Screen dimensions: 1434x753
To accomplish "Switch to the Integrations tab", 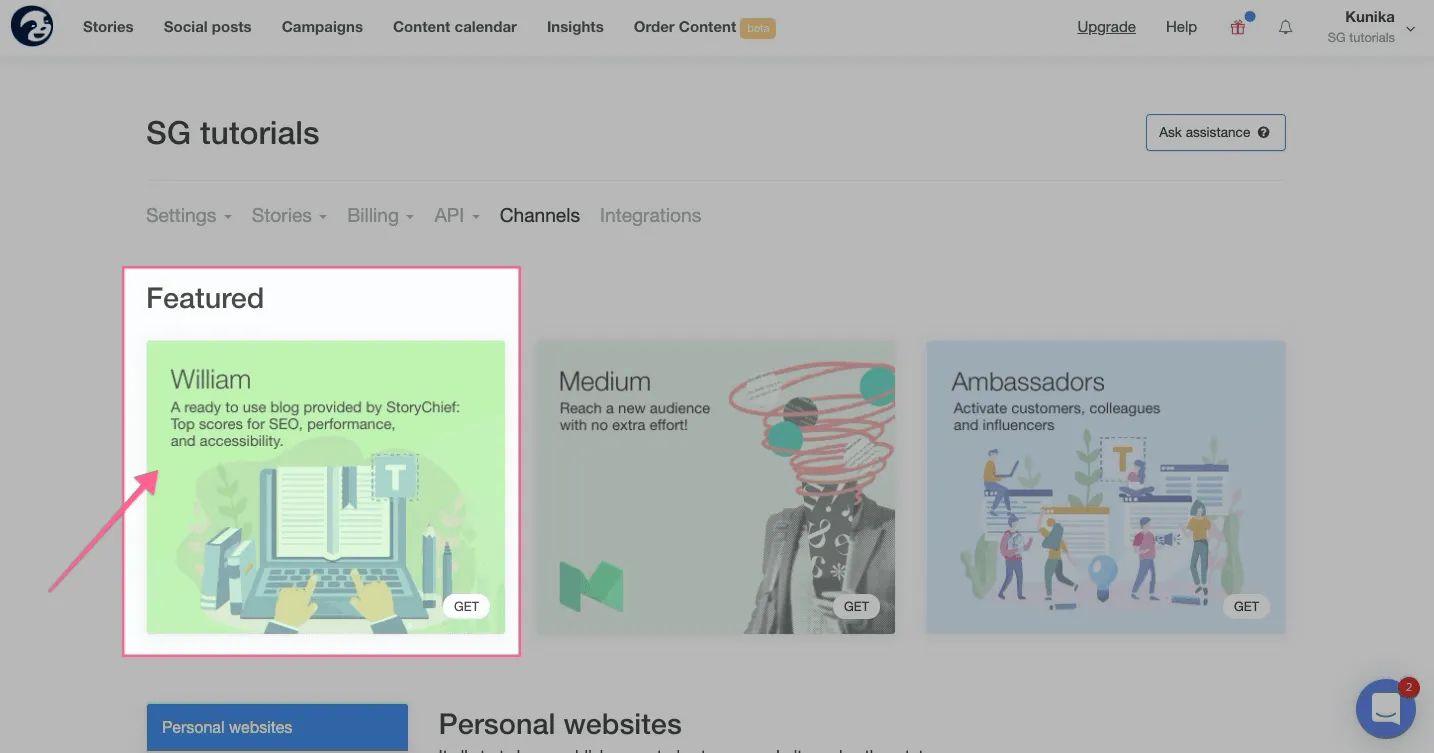I will [650, 215].
